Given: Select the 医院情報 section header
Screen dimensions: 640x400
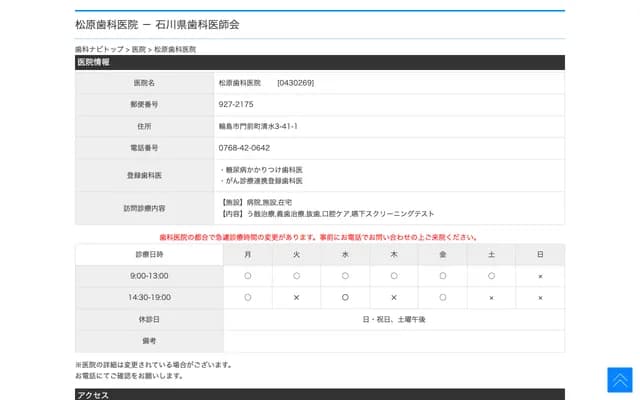Looking at the screenshot, I should [94, 62].
